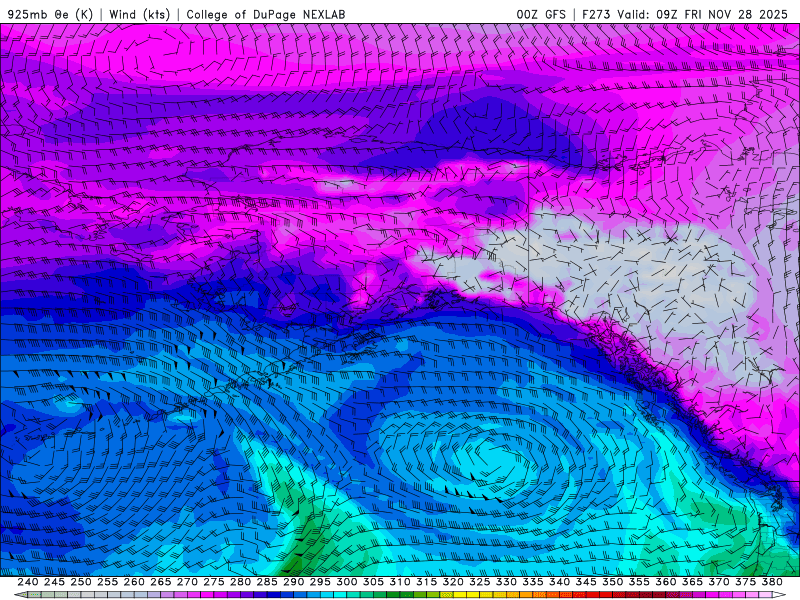Image resolution: width=800 pixels, height=600 pixels.
Task: Click the 300 value on the color scale
Action: pyautogui.click(x=346, y=582)
